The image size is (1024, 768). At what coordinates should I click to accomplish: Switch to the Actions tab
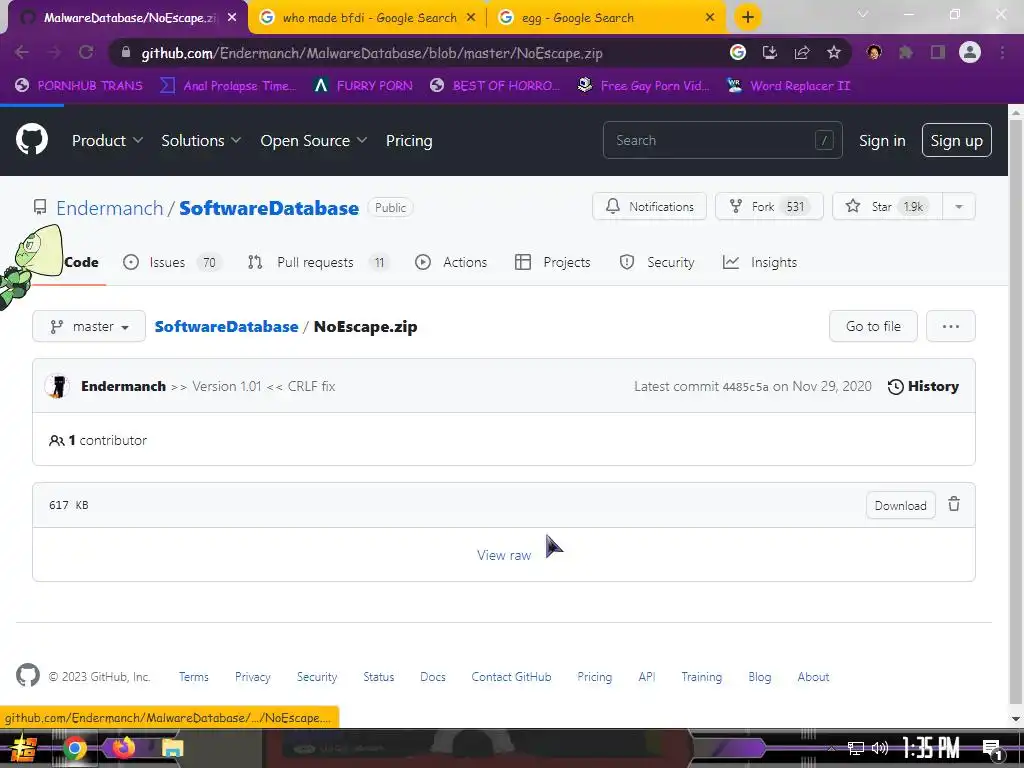tap(451, 262)
